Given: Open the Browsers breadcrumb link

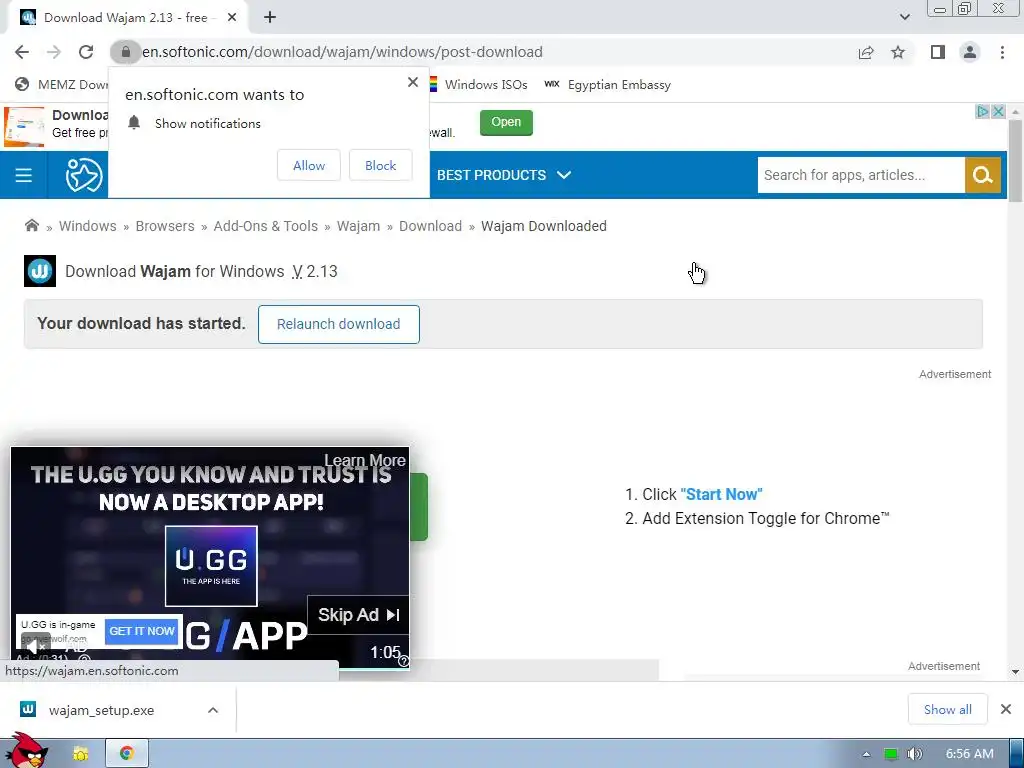Looking at the screenshot, I should click(165, 226).
